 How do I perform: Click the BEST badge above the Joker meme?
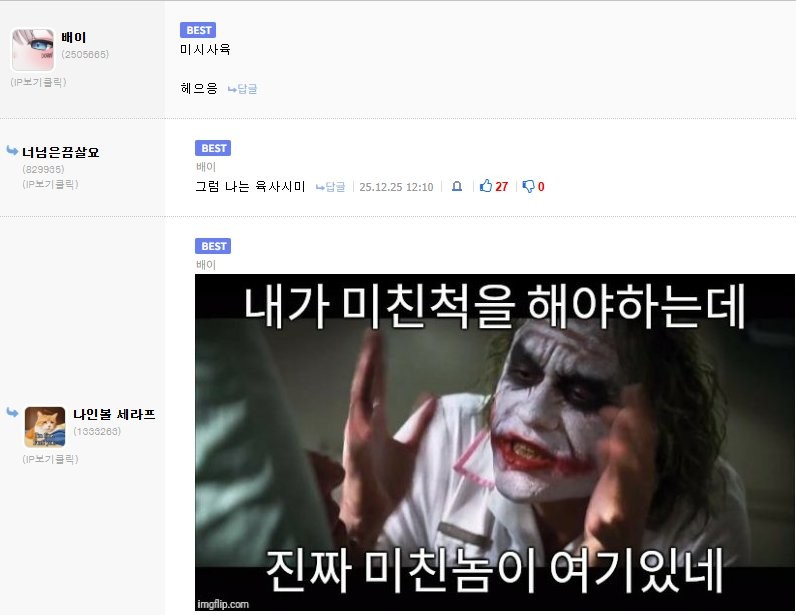click(212, 246)
